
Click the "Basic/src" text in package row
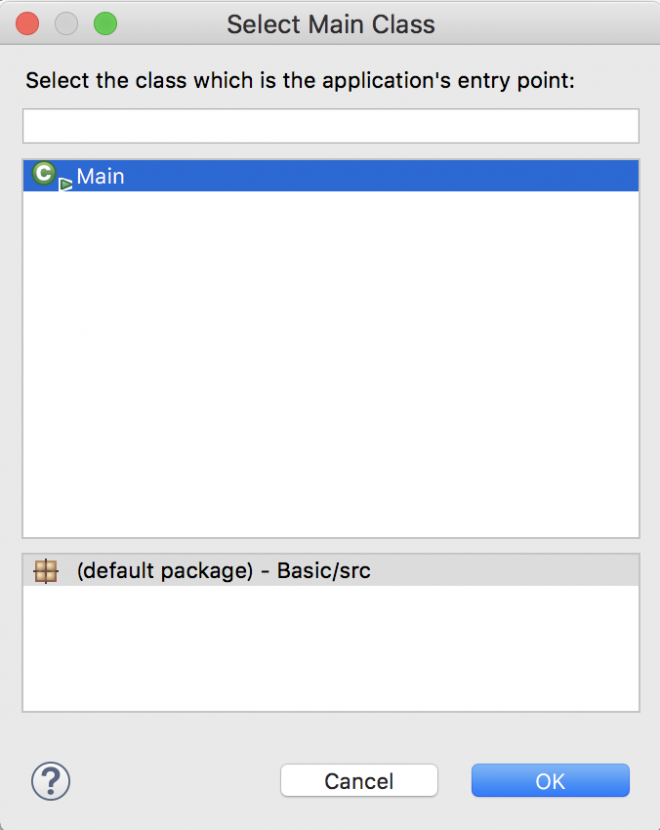pyautogui.click(x=324, y=572)
